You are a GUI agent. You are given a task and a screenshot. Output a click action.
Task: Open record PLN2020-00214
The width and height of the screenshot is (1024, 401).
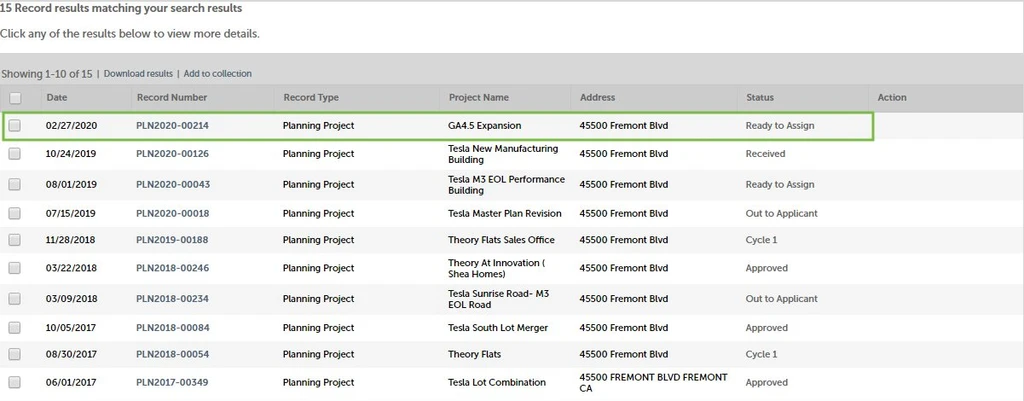click(x=172, y=125)
